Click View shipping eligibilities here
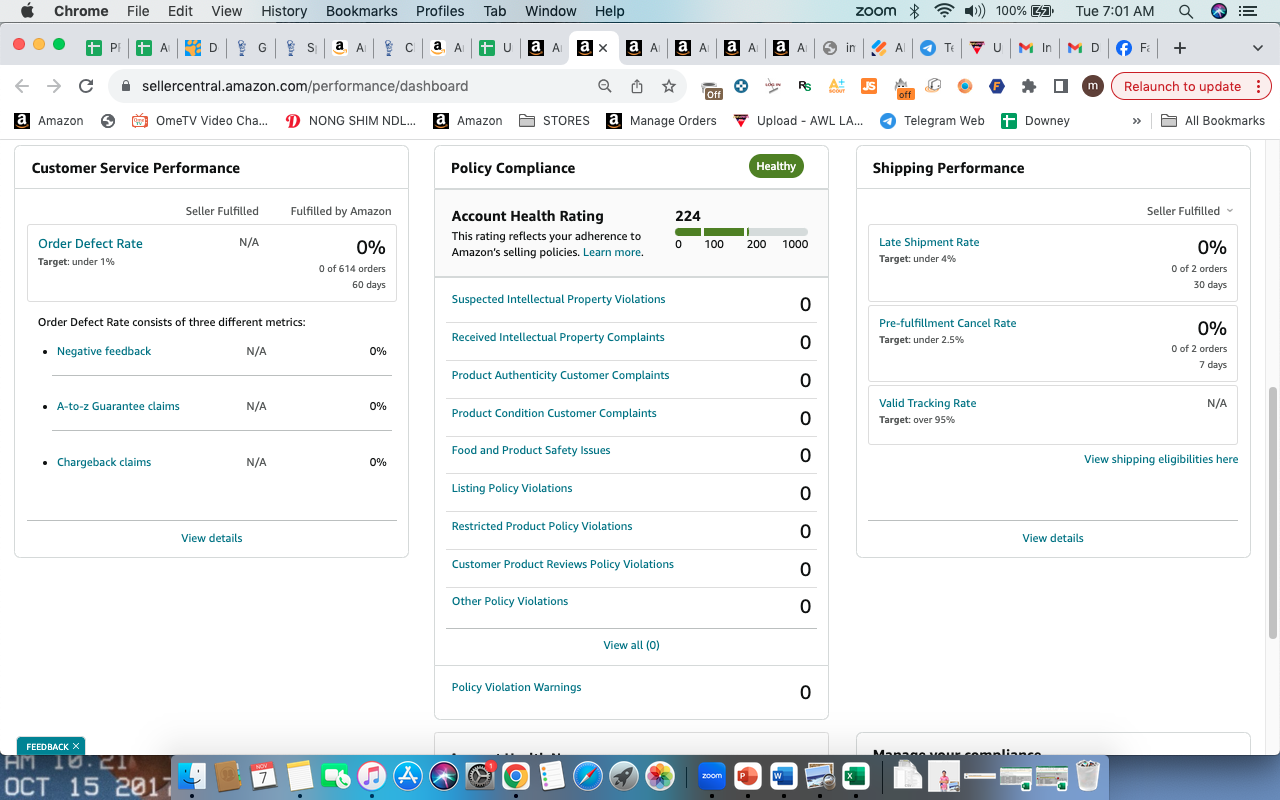The width and height of the screenshot is (1280, 800). tap(1161, 459)
